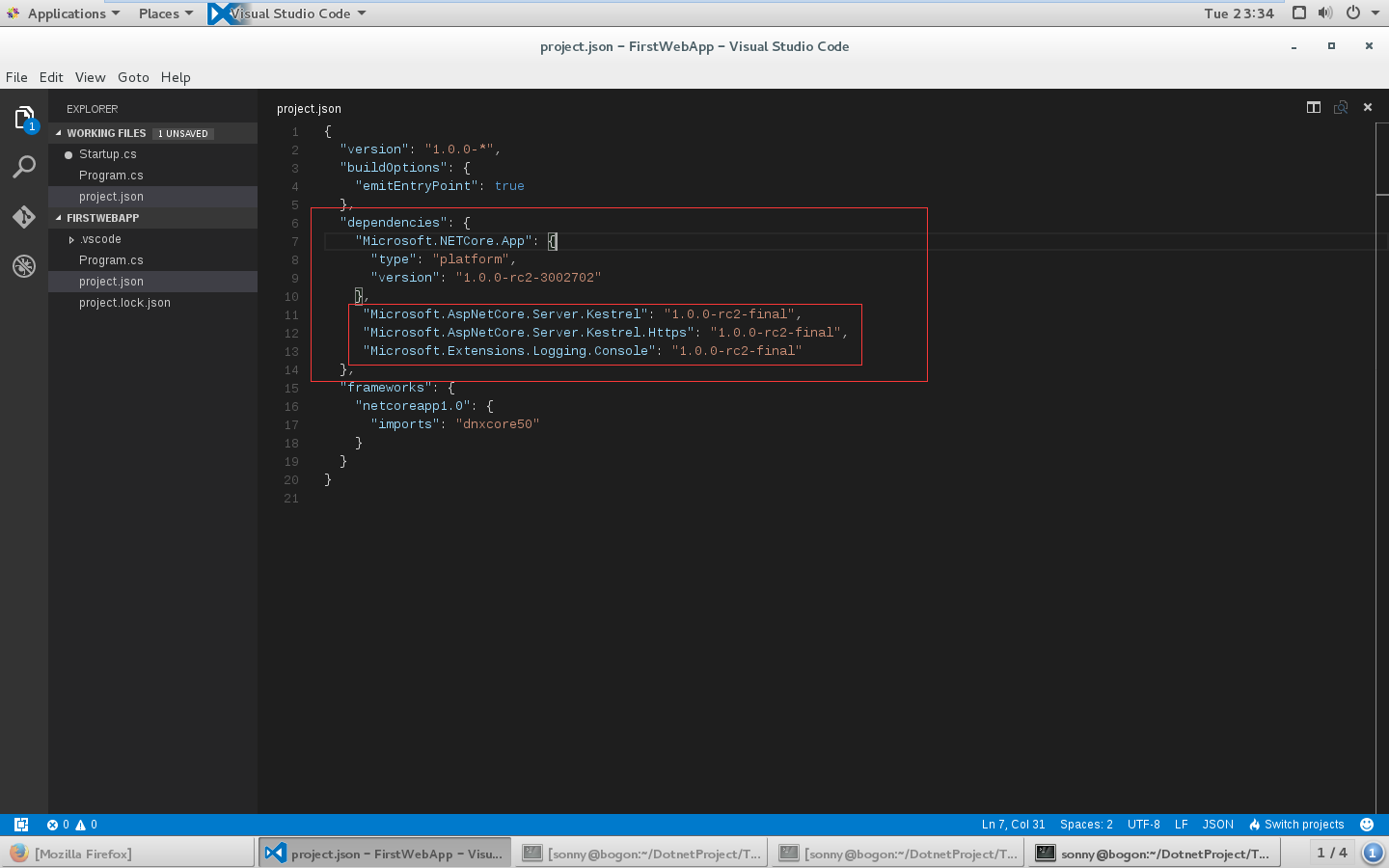Open the Edit menu
Image resolution: width=1389 pixels, height=868 pixels.
51,77
